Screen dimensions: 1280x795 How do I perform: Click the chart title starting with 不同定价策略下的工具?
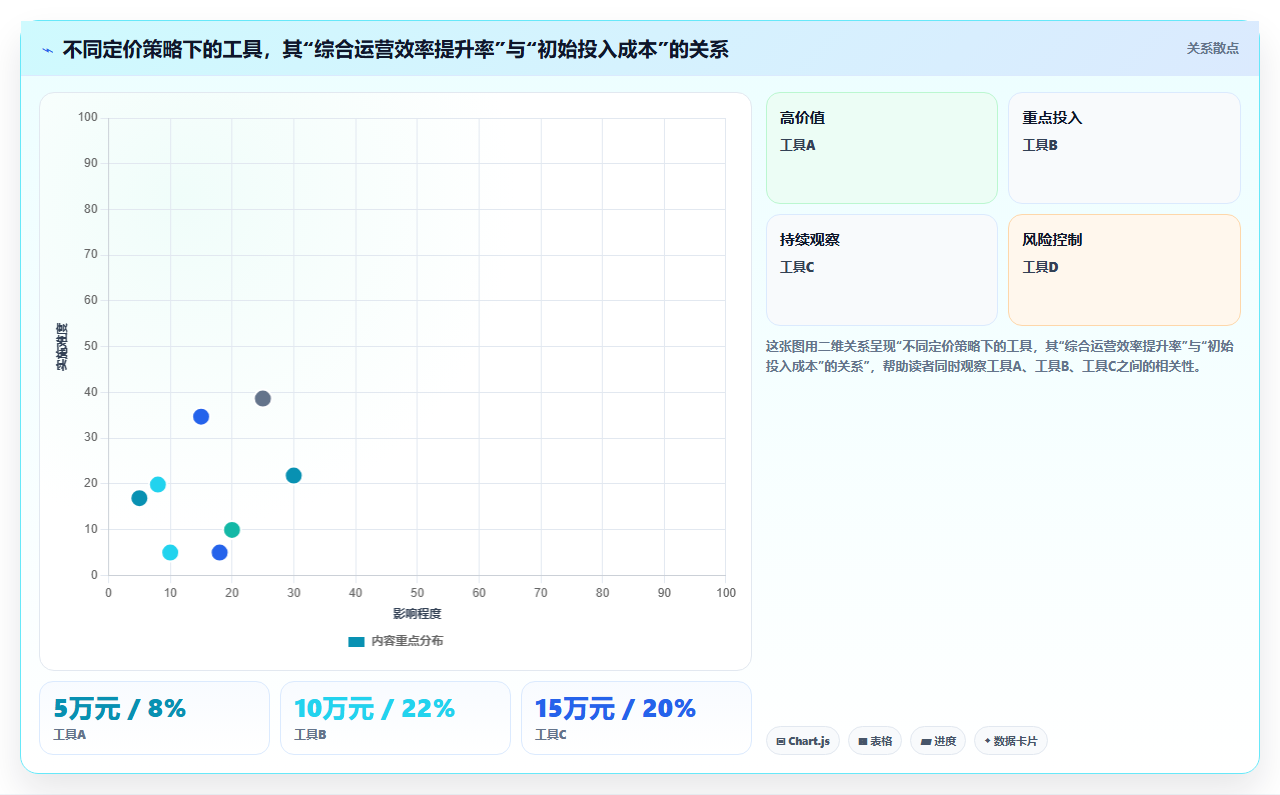click(x=395, y=49)
